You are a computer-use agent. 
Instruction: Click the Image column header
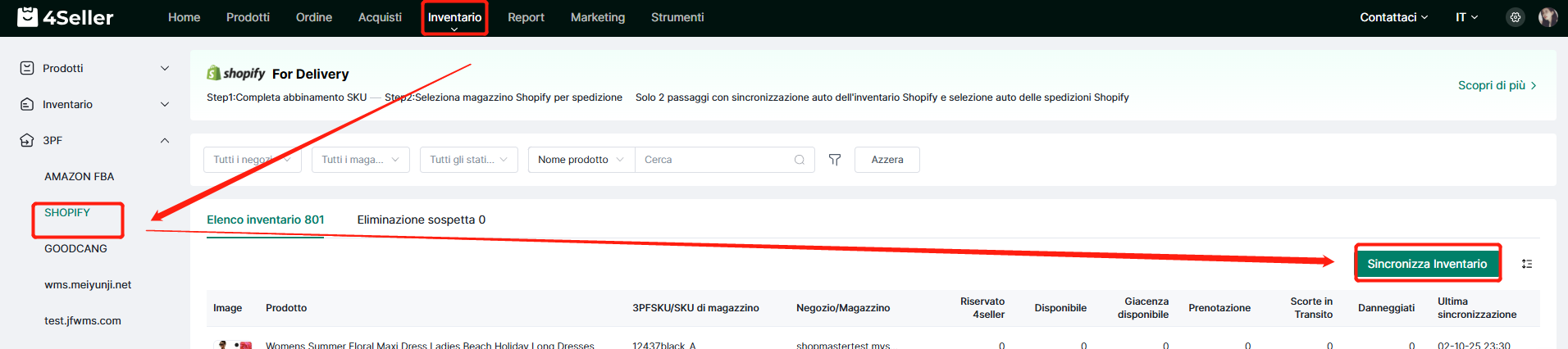tap(227, 308)
